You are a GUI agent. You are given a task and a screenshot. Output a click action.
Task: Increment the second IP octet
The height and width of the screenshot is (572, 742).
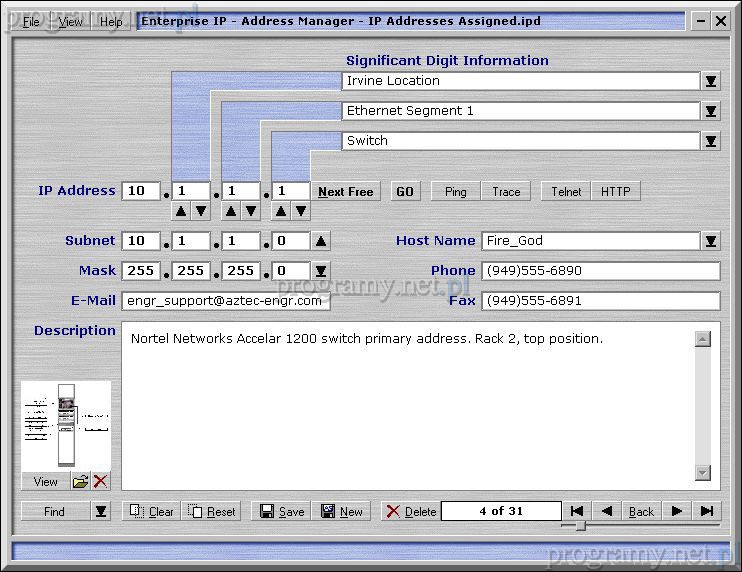[181, 211]
